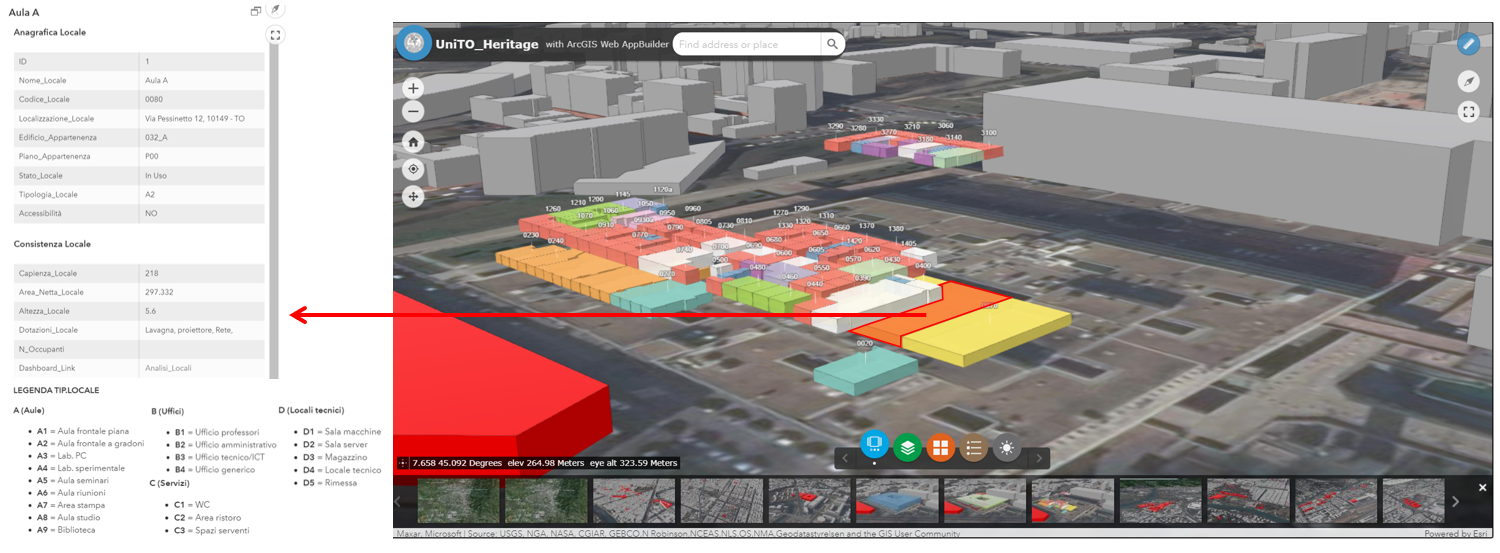
Task: Open the green Layer List widget
Action: [x=907, y=447]
